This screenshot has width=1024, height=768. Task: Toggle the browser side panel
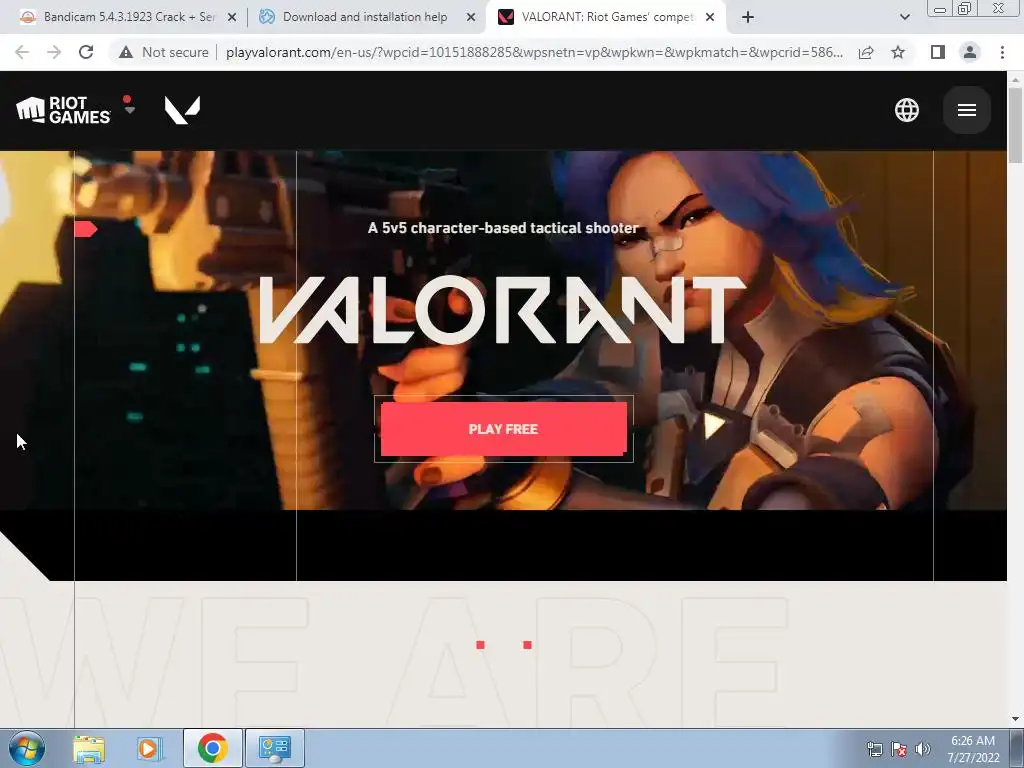click(x=938, y=52)
